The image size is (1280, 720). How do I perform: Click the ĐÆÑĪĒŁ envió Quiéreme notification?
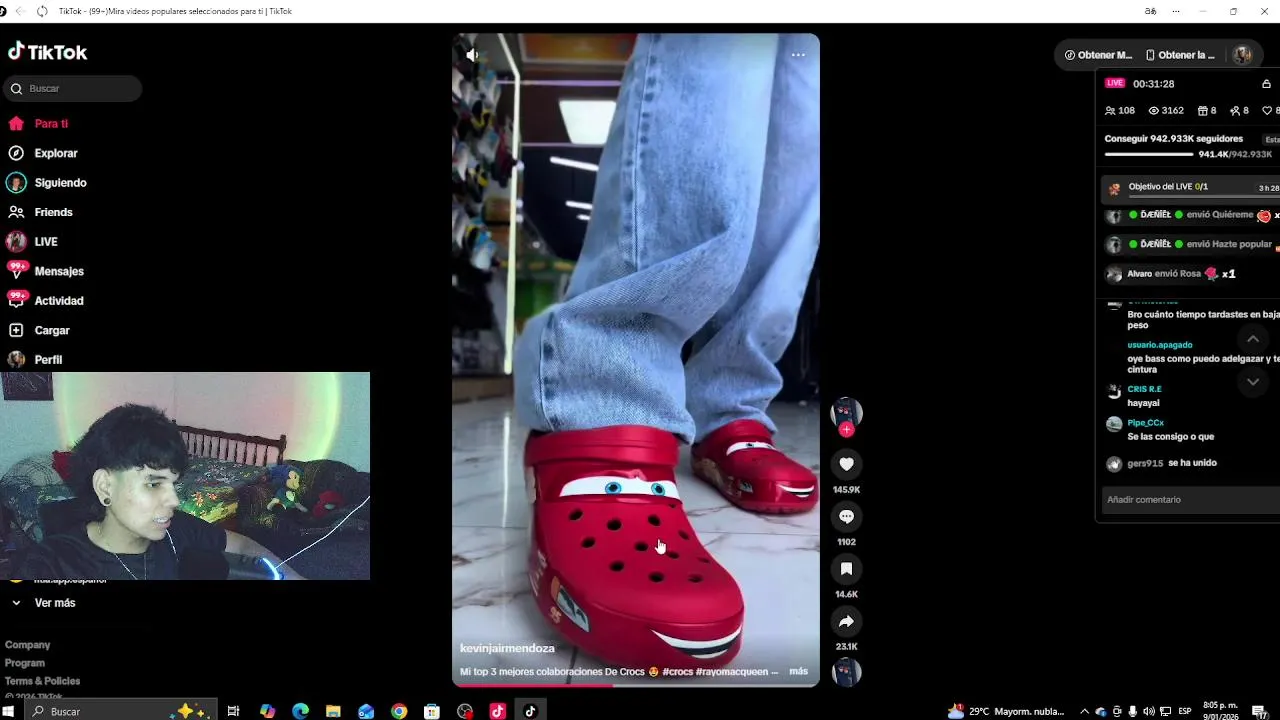click(1192, 215)
